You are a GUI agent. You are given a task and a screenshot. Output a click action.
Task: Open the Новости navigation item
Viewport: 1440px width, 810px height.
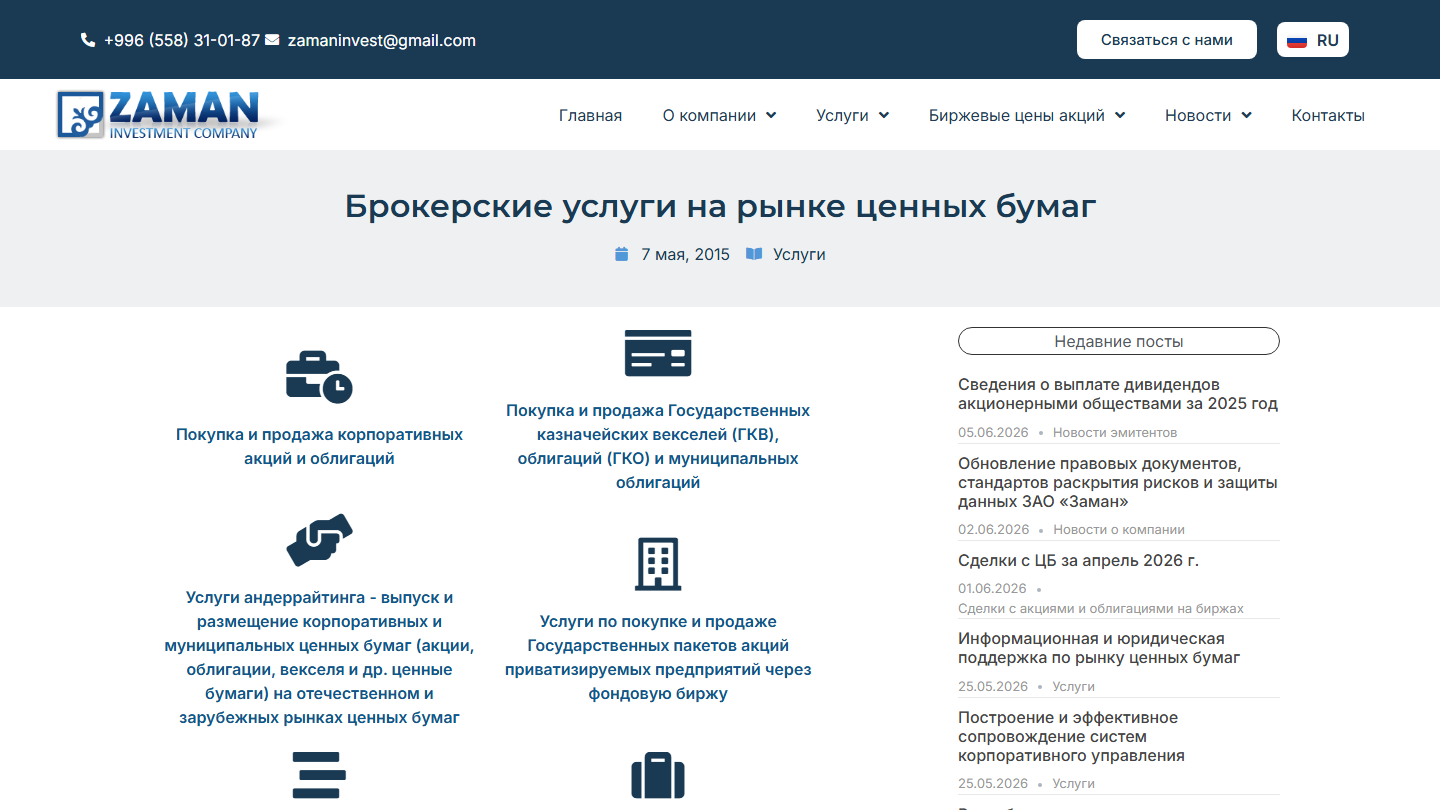click(x=1198, y=115)
